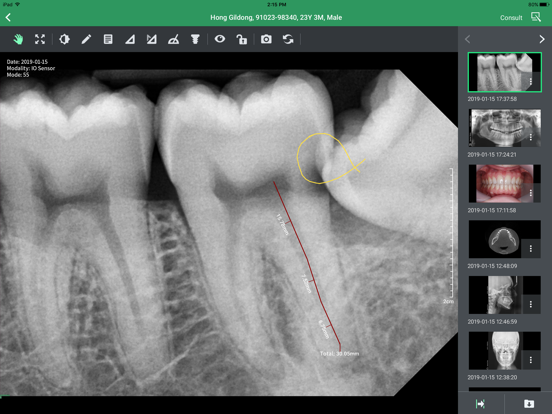
Task: Open the frontal skull thumbnail 12:38:20
Action: click(x=504, y=350)
